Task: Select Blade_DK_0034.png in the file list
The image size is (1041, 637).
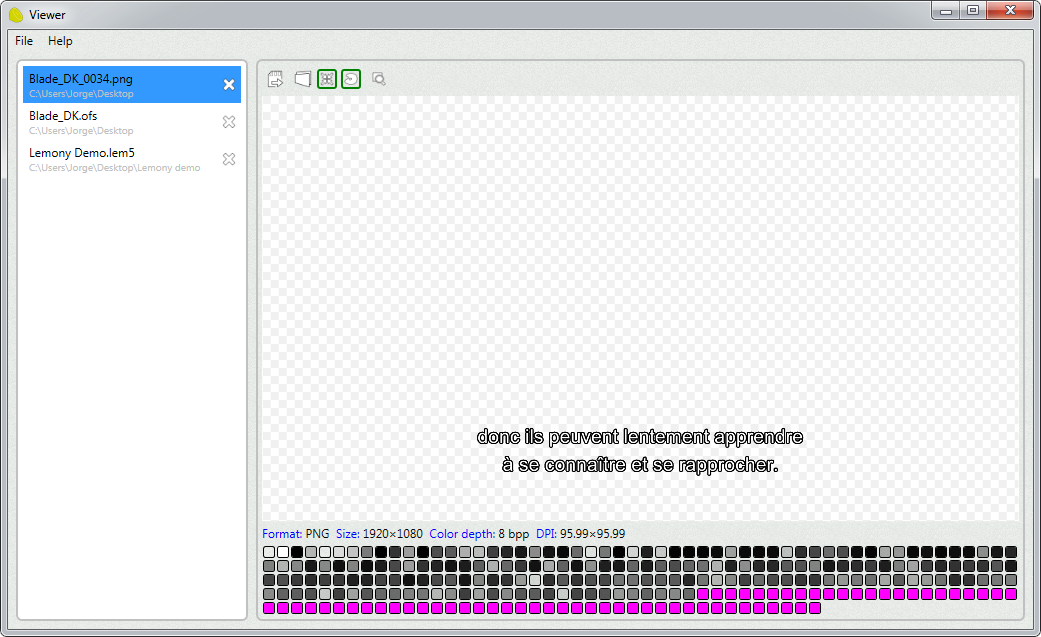Action: pos(132,84)
